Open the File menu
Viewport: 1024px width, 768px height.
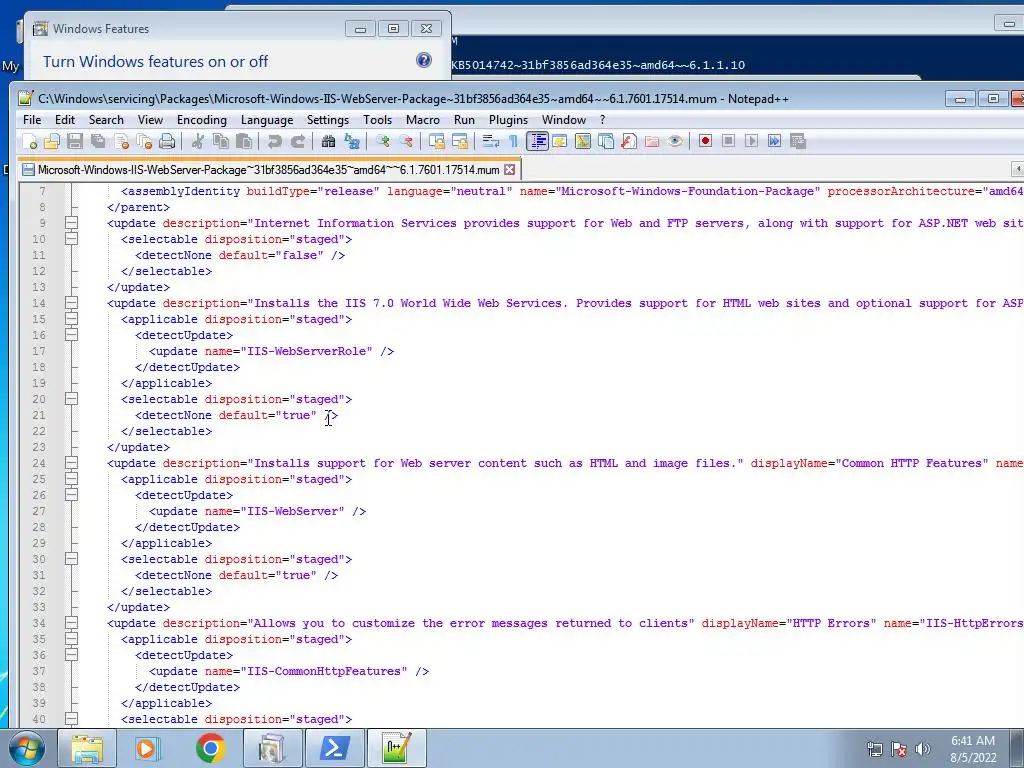coord(32,120)
